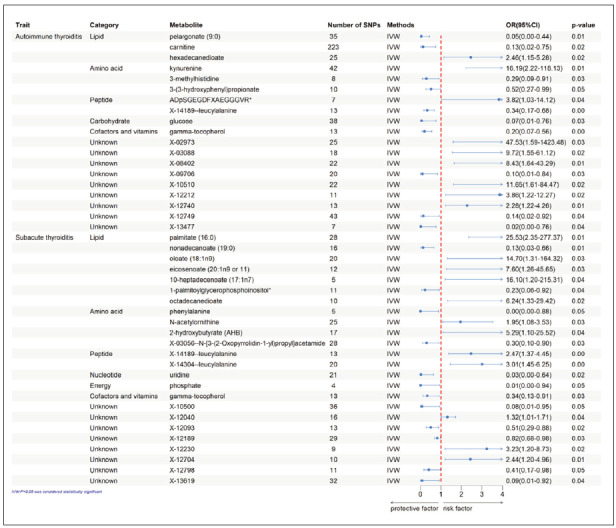616x528 pixels.
Task: Select the glucose metabolite row label
Action: coord(183,119)
